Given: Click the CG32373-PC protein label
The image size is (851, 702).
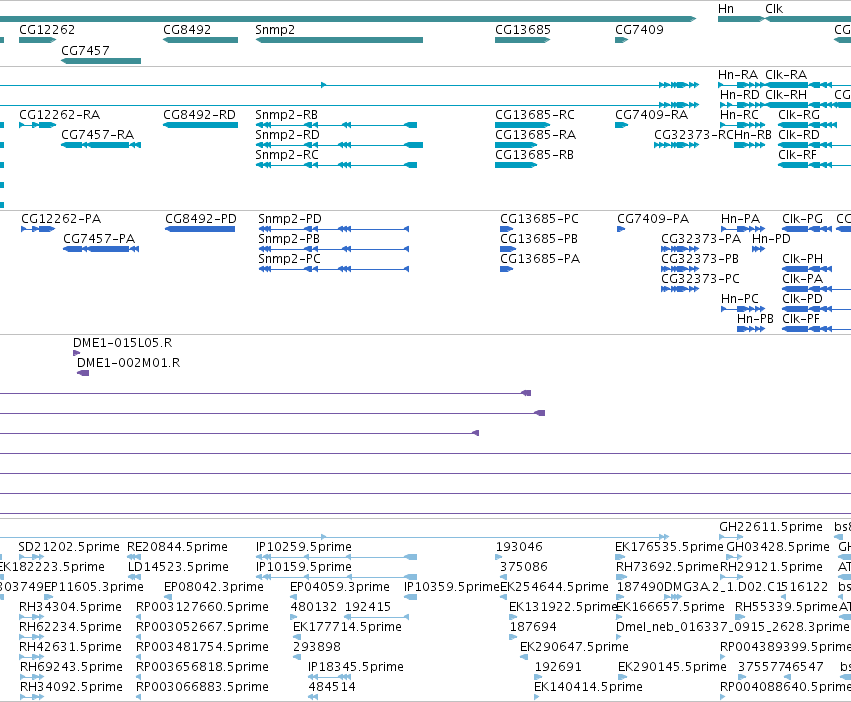Looking at the screenshot, I should tap(700, 279).
